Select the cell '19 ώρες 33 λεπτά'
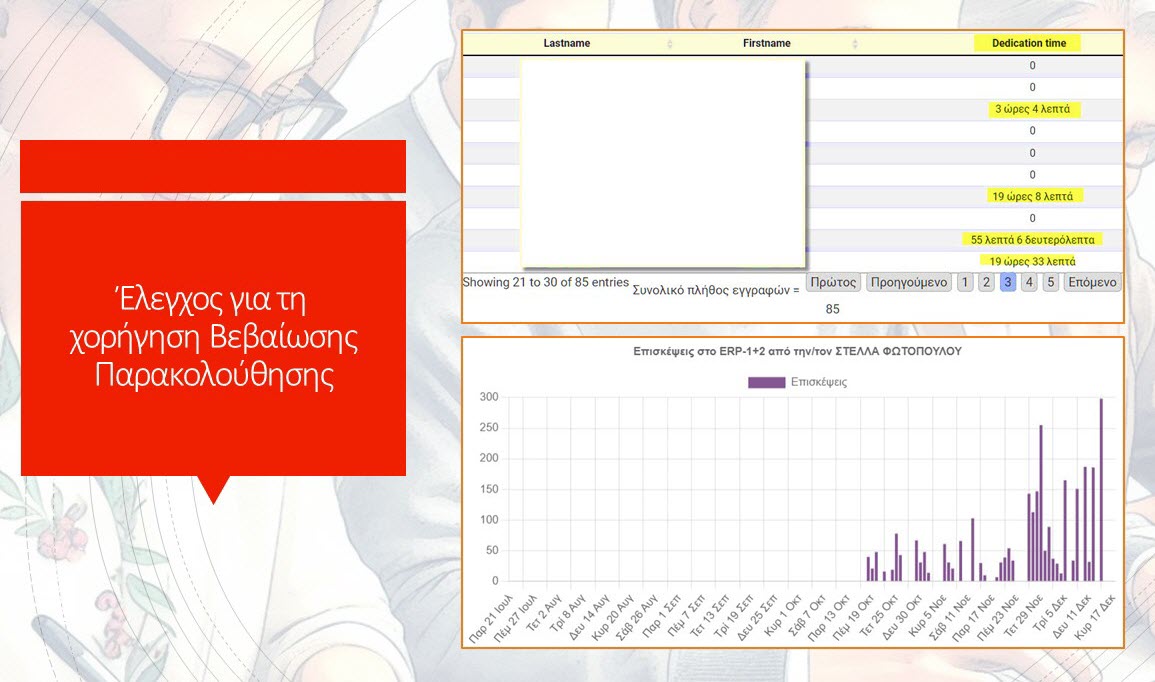1155x682 pixels. click(1032, 261)
